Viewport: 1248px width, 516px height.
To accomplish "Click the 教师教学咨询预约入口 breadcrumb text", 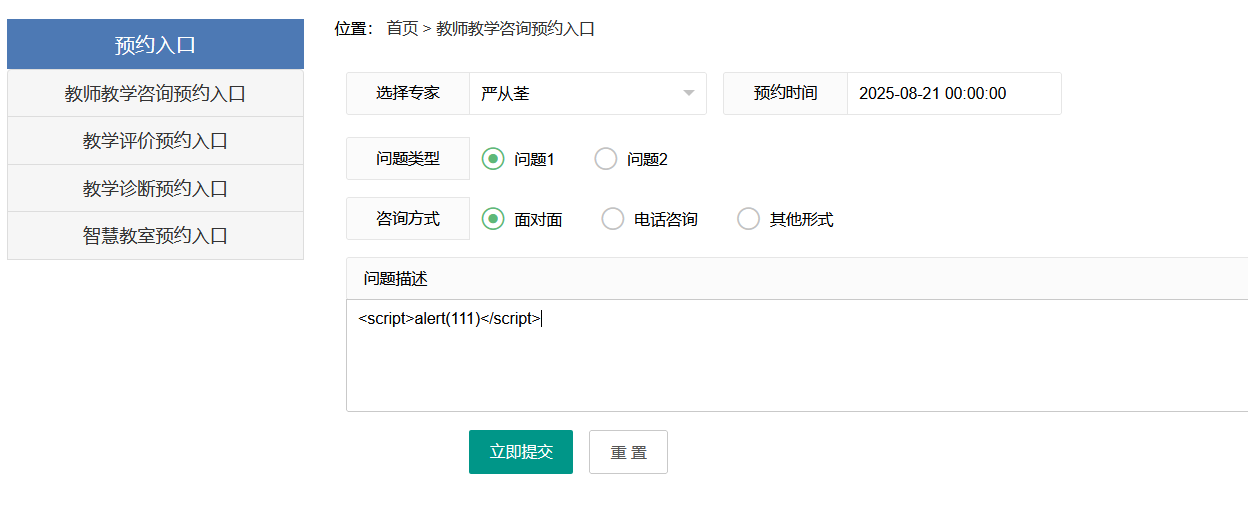I will [x=515, y=29].
